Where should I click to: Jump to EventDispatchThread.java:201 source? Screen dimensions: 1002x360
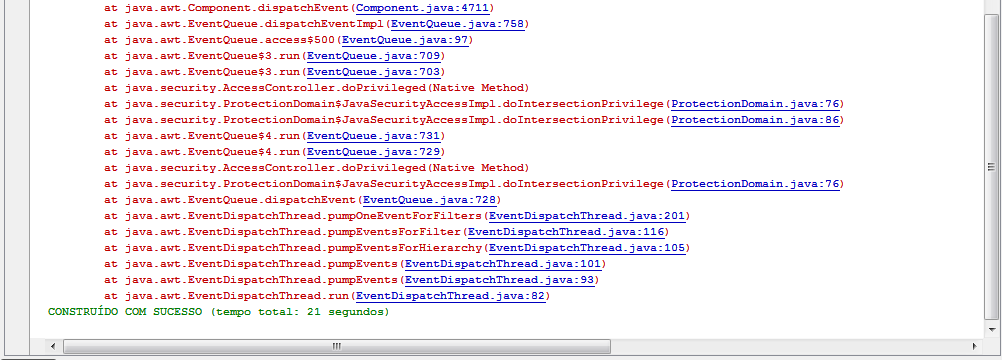(x=587, y=216)
